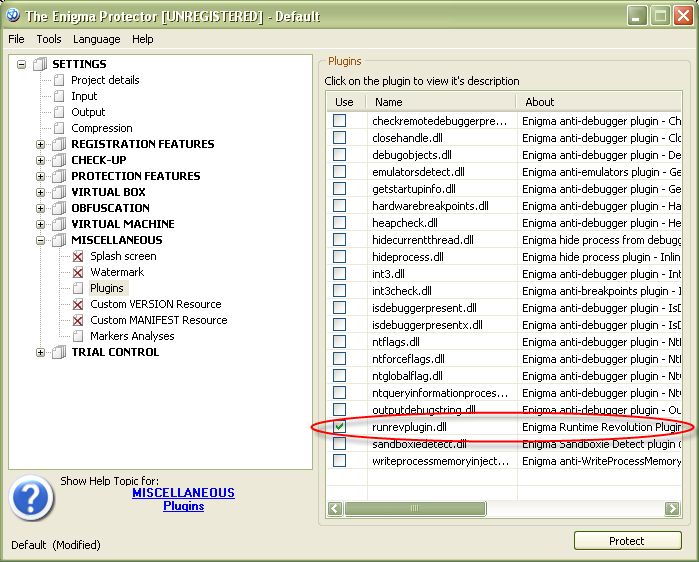The image size is (699, 562).
Task: Select the getstartupinfo.dll plugin name
Action: [414, 189]
